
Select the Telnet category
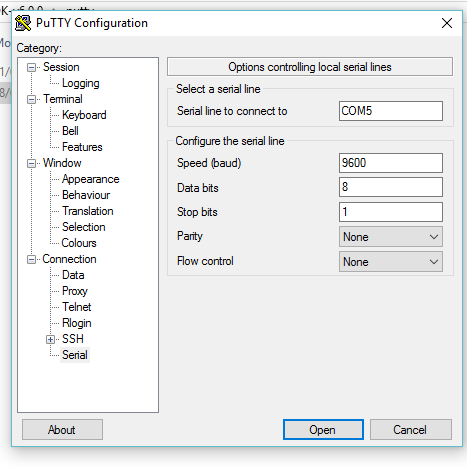coord(77,307)
